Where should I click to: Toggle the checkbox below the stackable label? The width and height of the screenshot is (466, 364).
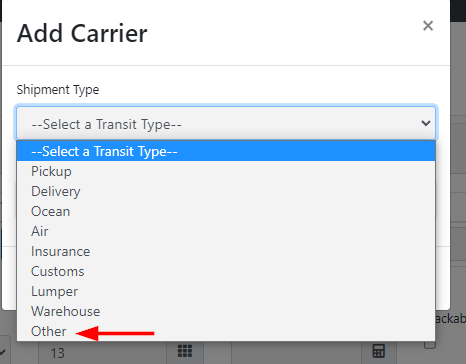coord(430,345)
